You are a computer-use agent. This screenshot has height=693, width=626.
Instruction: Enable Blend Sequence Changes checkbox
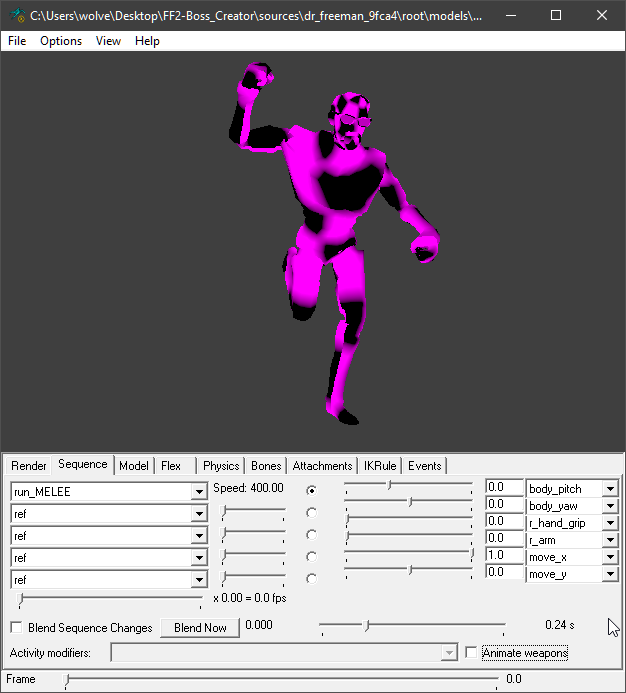16,627
